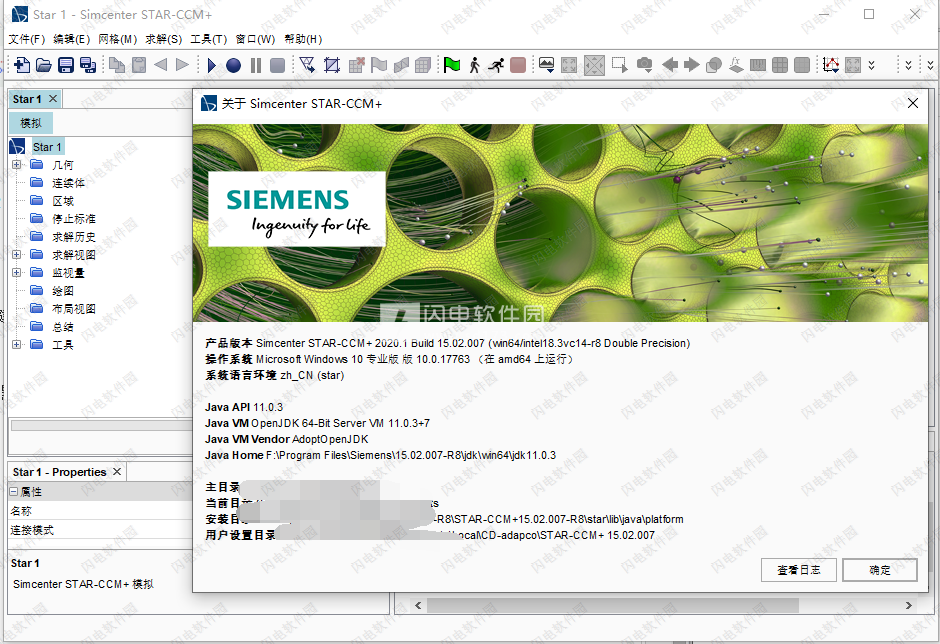Screen dimensions: 940x644
Task: Click the New Simulation toolbar icon
Action: pos(22,65)
